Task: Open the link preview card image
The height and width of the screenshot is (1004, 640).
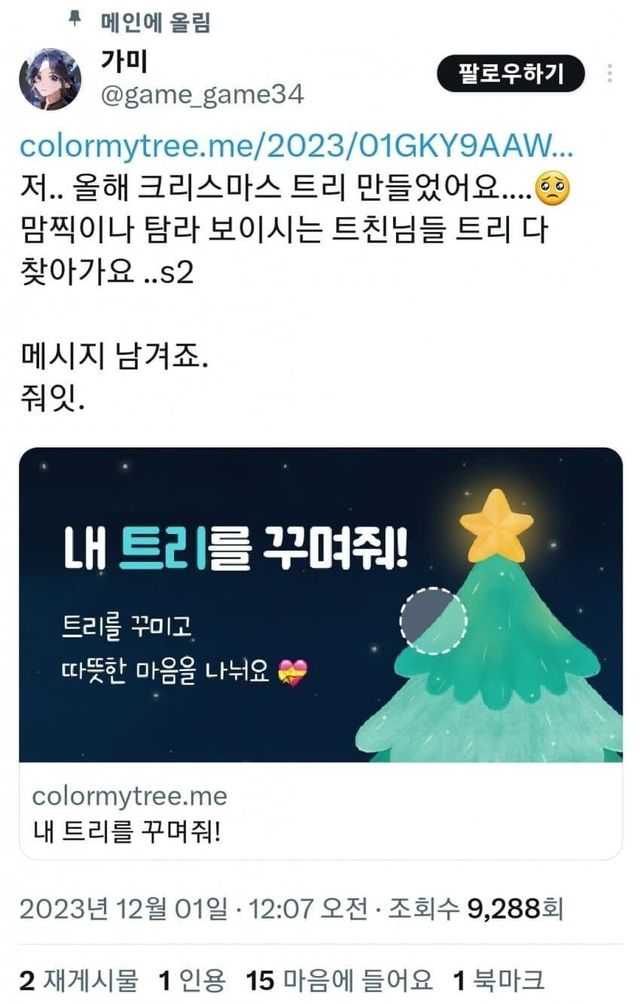Action: coord(321,604)
